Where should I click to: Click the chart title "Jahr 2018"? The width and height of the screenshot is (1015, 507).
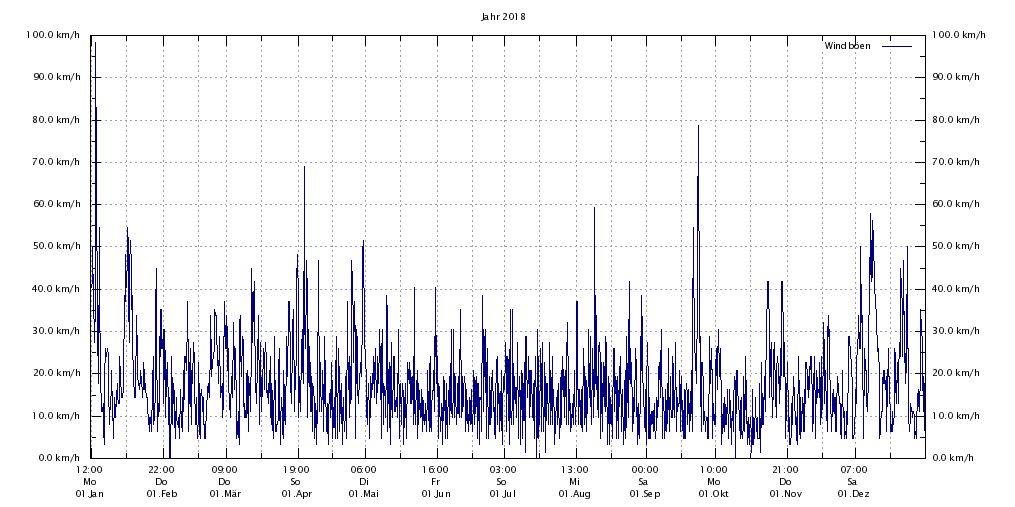tap(502, 17)
